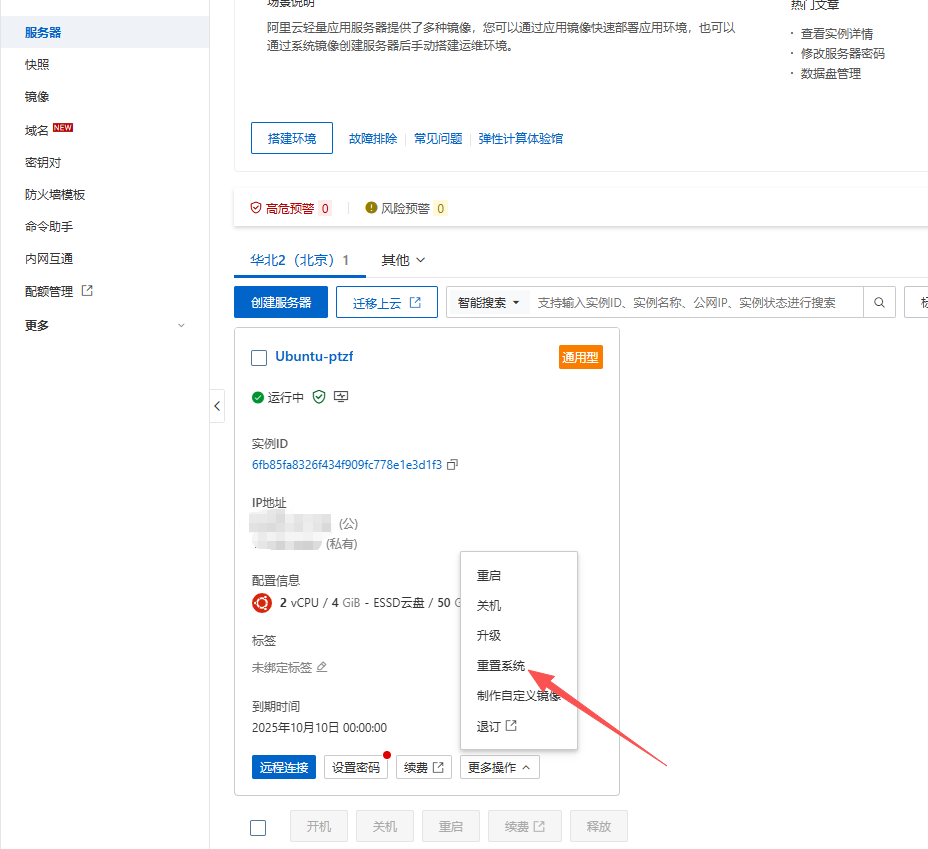Click the 搭建环境 button
Screen dimensions: 928x849
tap(292, 138)
